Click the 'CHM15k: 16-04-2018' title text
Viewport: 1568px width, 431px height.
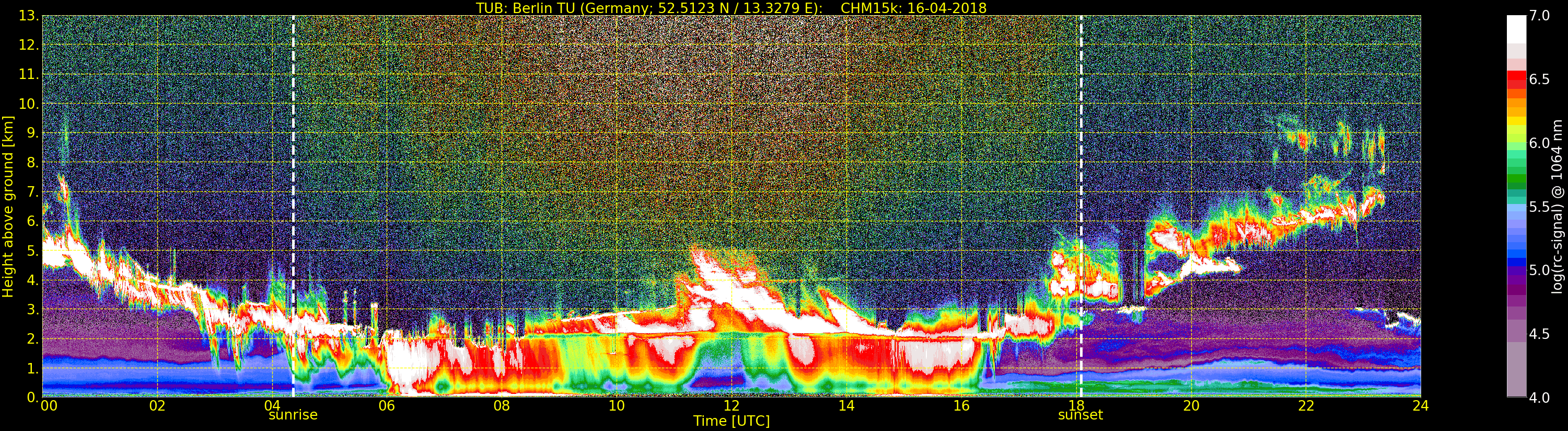[x=913, y=8]
